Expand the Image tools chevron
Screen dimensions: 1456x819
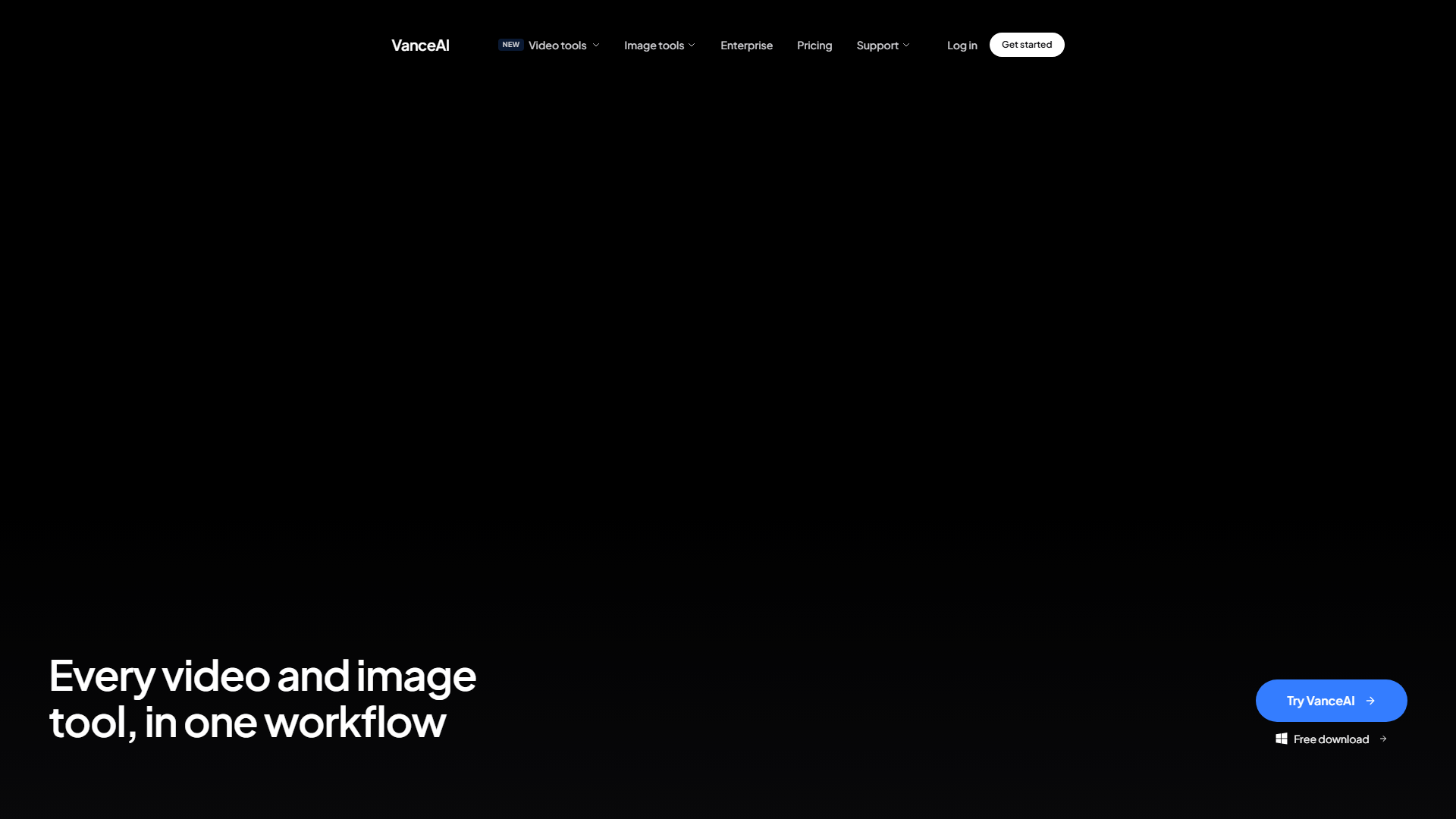coord(692,45)
